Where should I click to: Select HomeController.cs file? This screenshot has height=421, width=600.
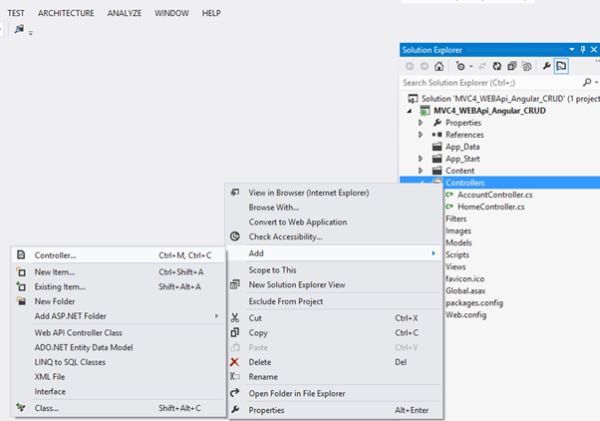coord(491,207)
